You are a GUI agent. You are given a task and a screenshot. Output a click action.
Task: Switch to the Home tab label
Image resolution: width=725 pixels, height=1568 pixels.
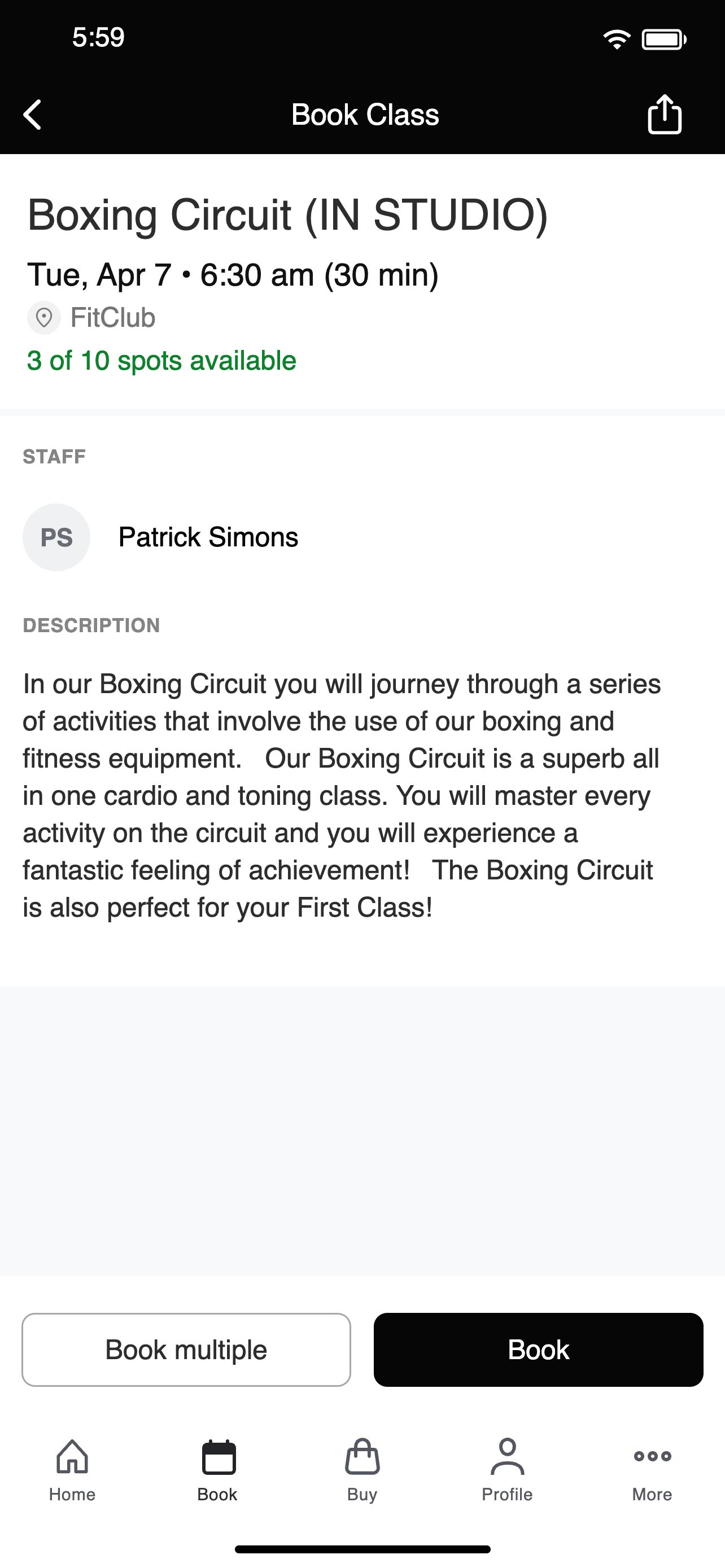coord(72,1495)
